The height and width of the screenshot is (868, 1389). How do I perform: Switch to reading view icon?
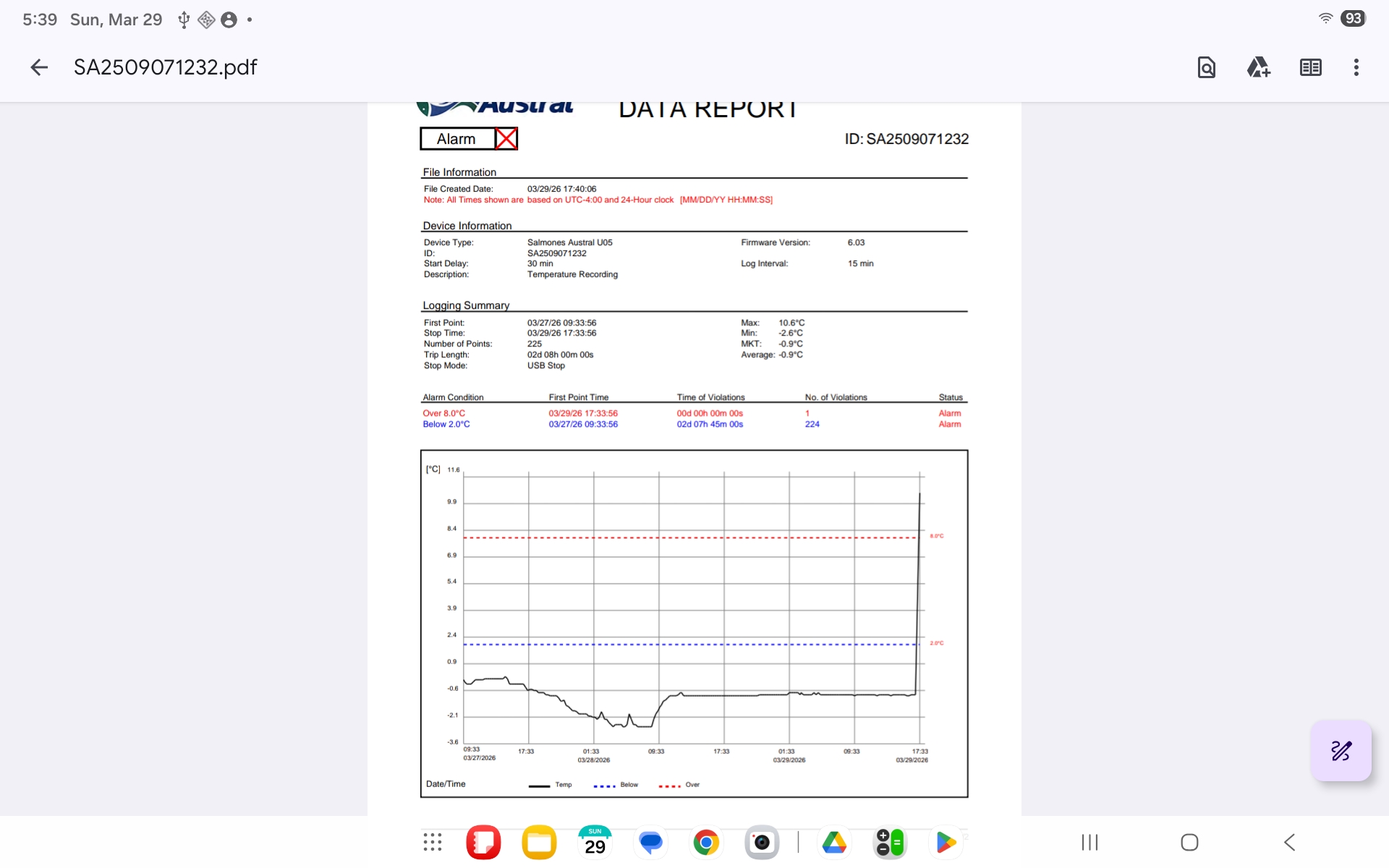[x=1310, y=67]
